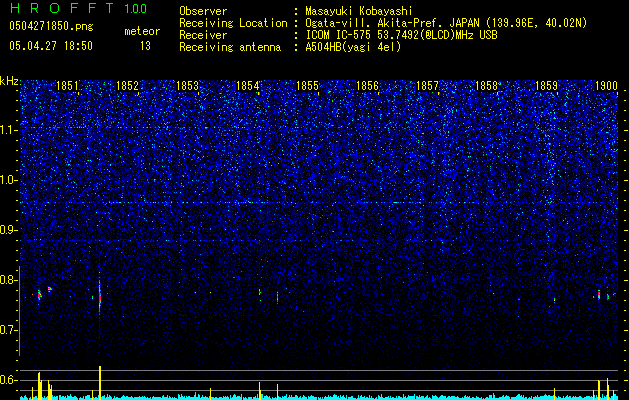Select the meteor count value 13
This screenshot has height=400, width=629.
click(x=145, y=46)
